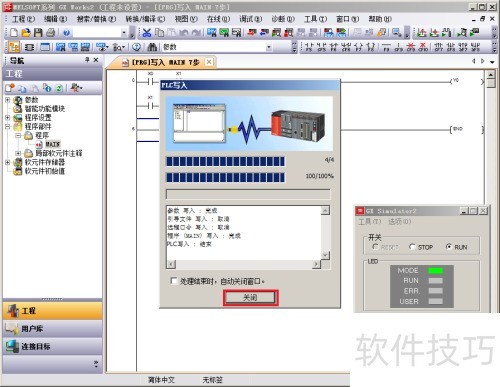
Task: Click the X0 contact on ladder rung
Action: 150,81
